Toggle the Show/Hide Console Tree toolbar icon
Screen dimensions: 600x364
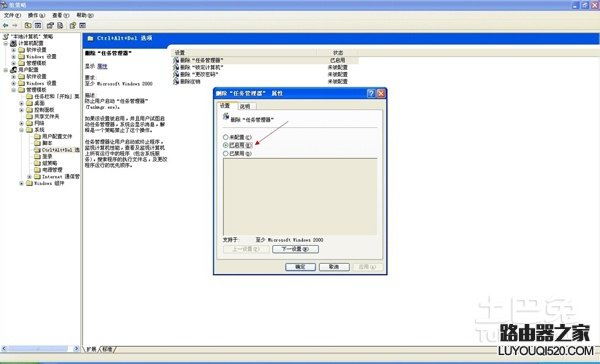pos(38,25)
